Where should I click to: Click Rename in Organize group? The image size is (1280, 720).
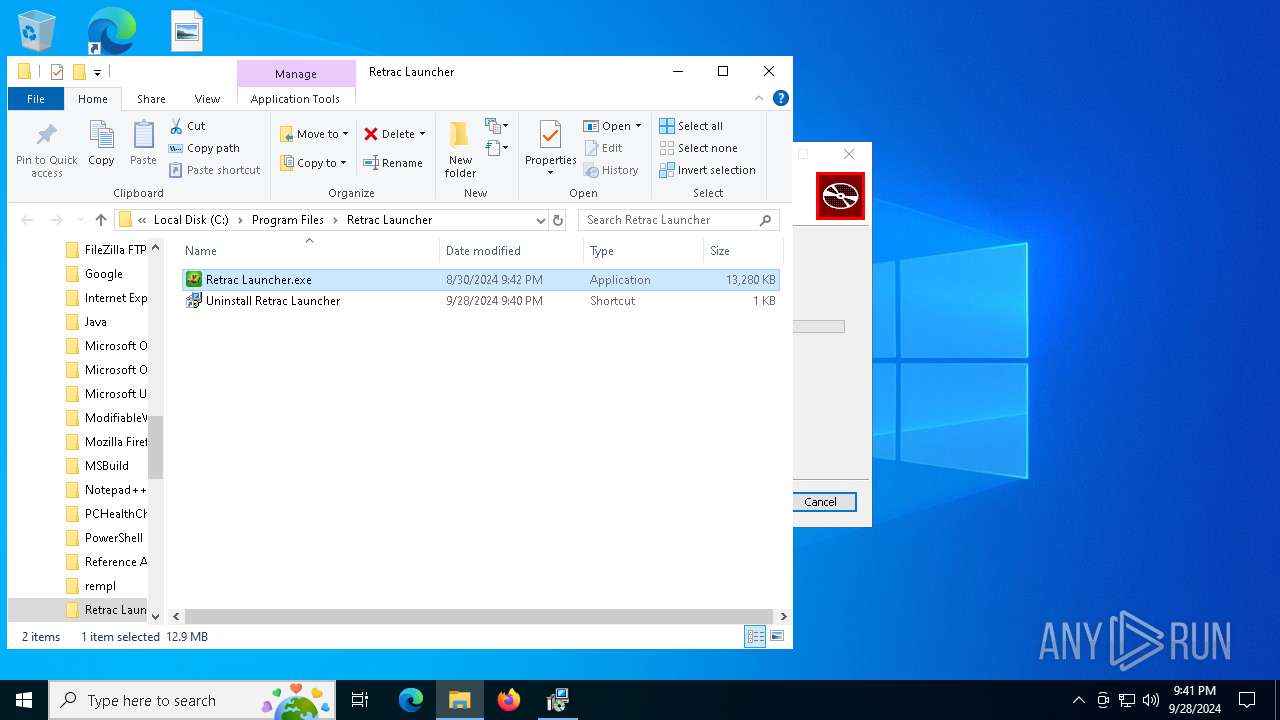[393, 163]
